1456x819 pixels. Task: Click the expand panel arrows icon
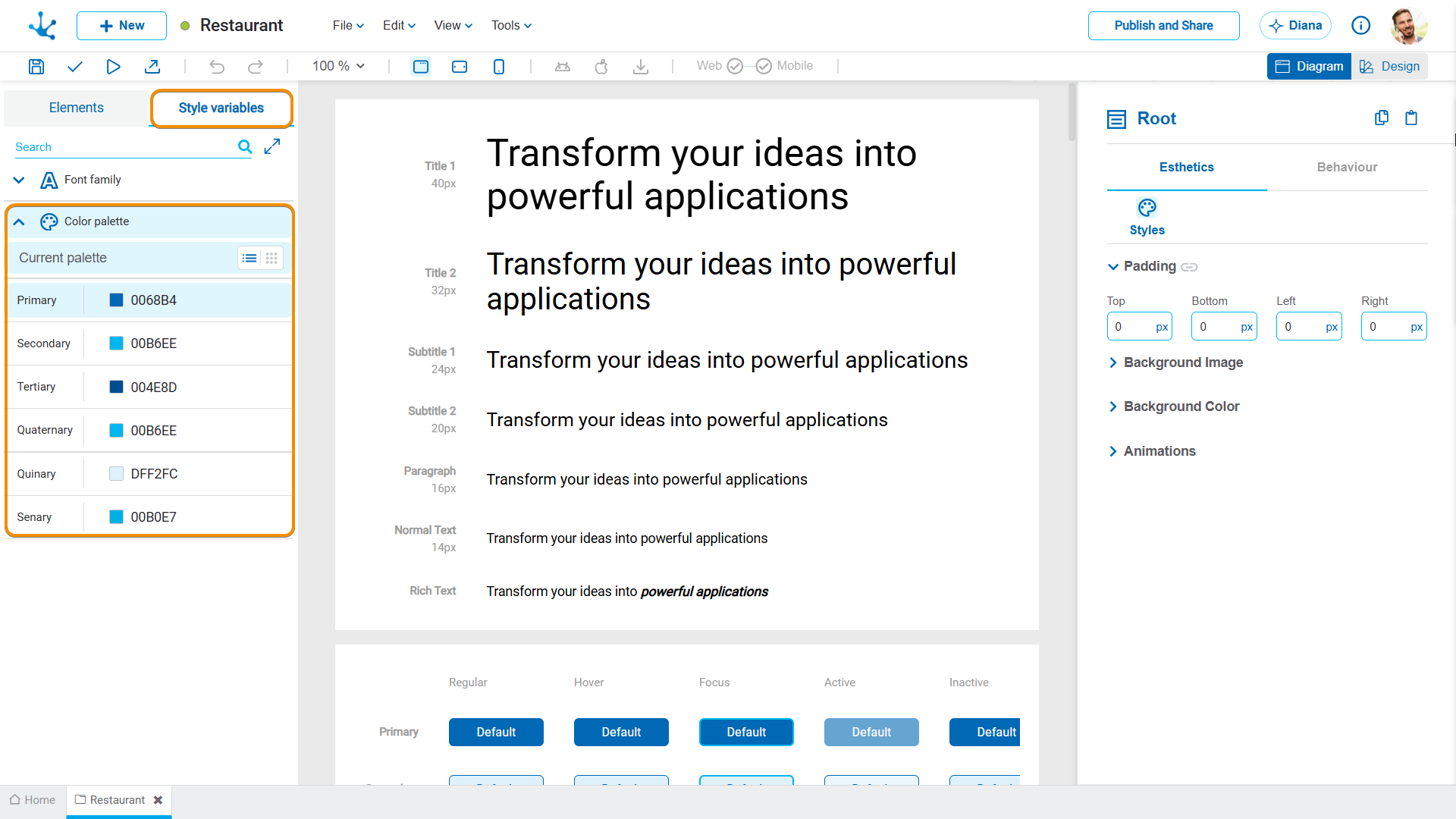[272, 146]
